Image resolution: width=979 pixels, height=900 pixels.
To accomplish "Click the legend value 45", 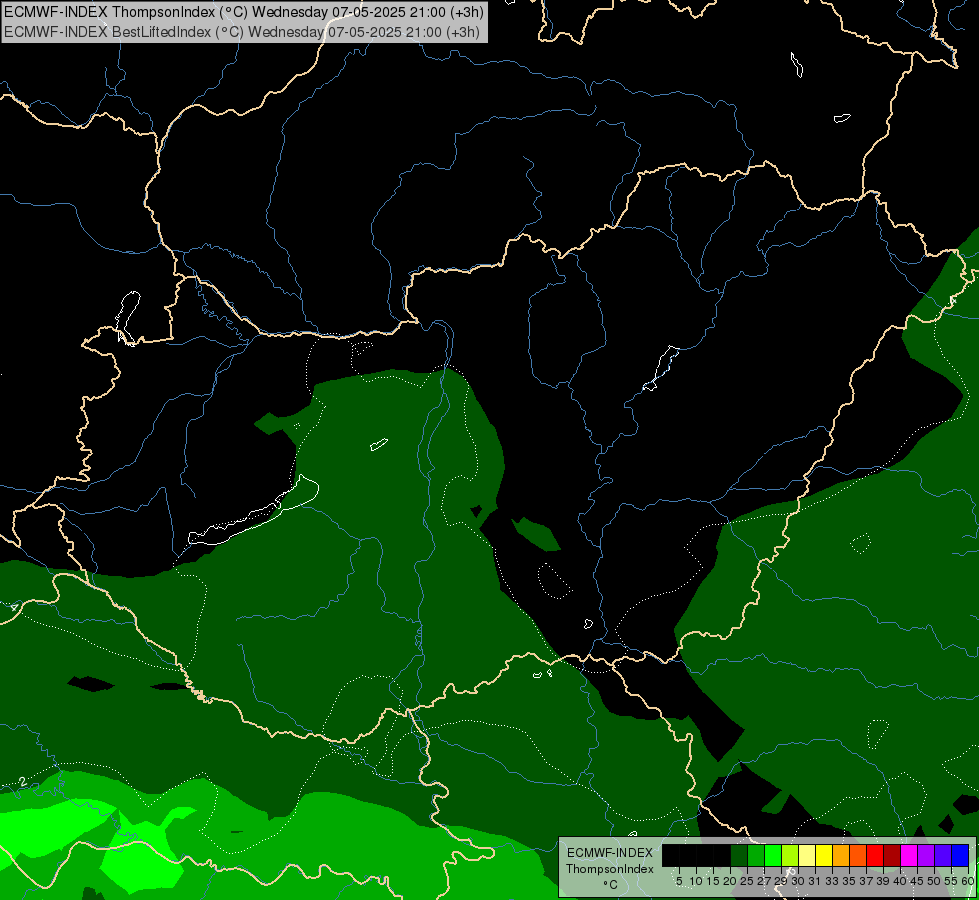I will click(x=917, y=881).
